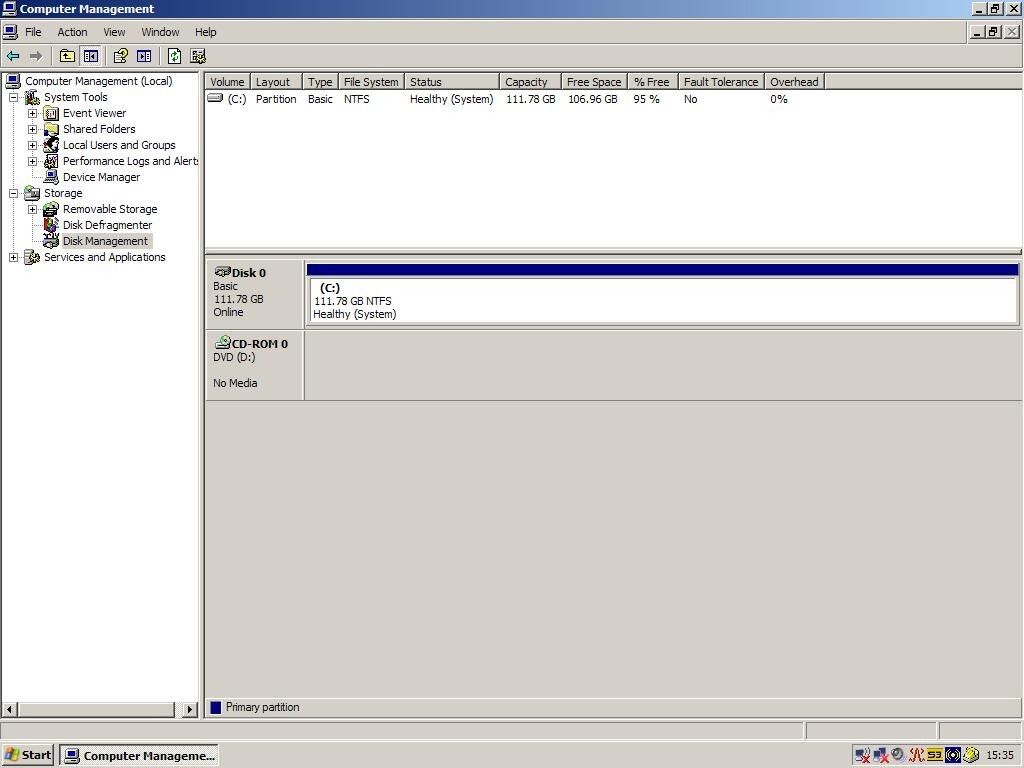Click Computer Management taskbar button
1024x768 pixels.
[139, 756]
